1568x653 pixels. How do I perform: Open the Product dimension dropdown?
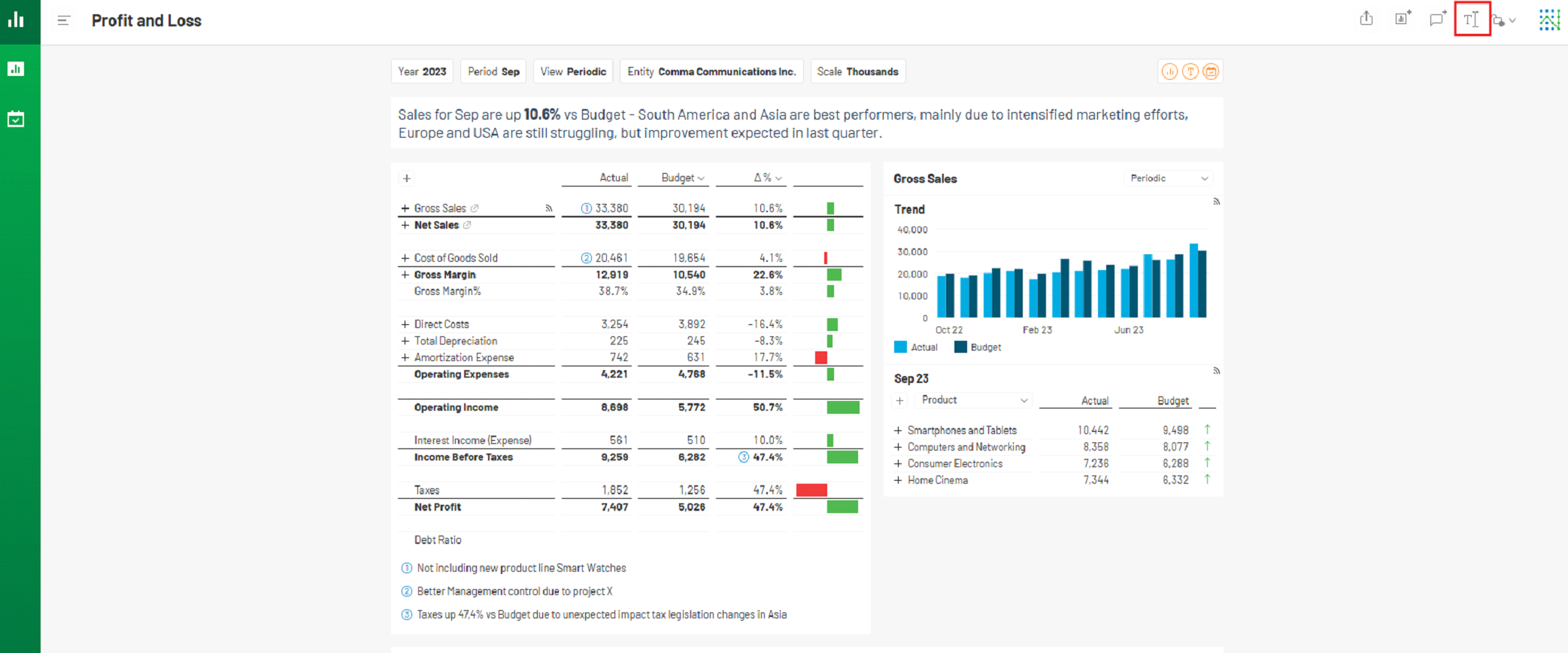(x=975, y=400)
